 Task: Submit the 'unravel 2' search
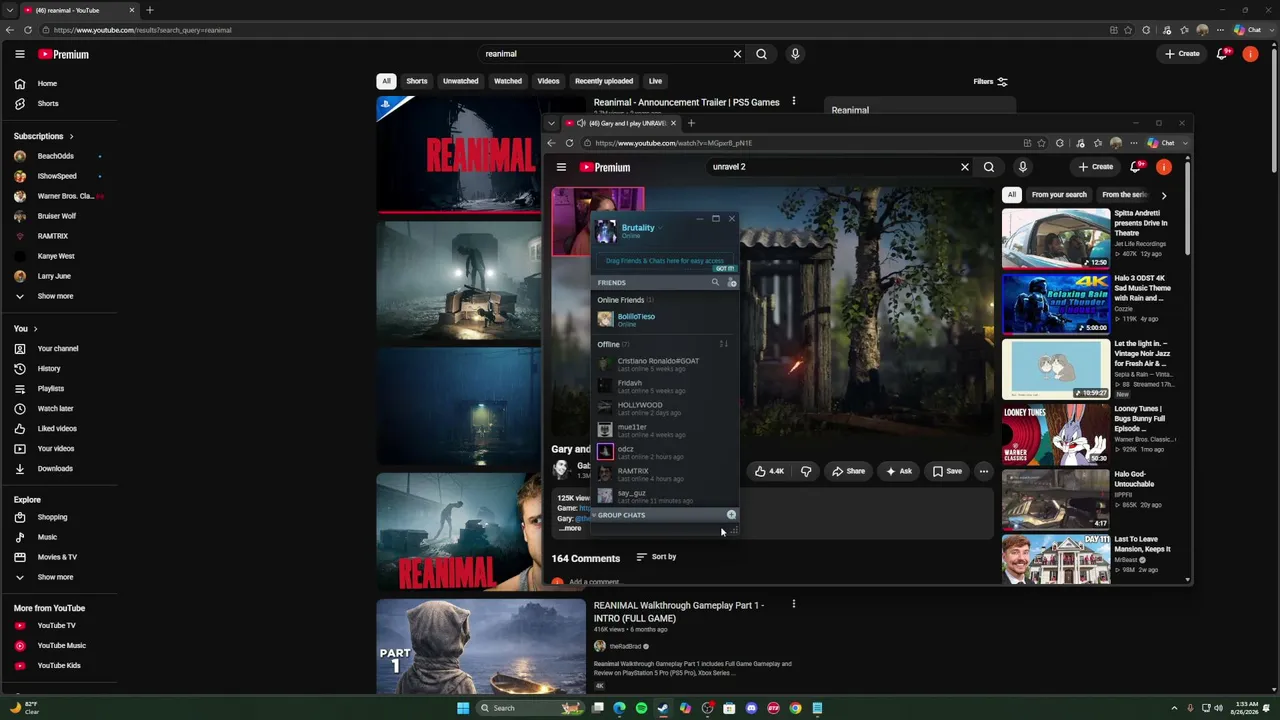point(989,167)
